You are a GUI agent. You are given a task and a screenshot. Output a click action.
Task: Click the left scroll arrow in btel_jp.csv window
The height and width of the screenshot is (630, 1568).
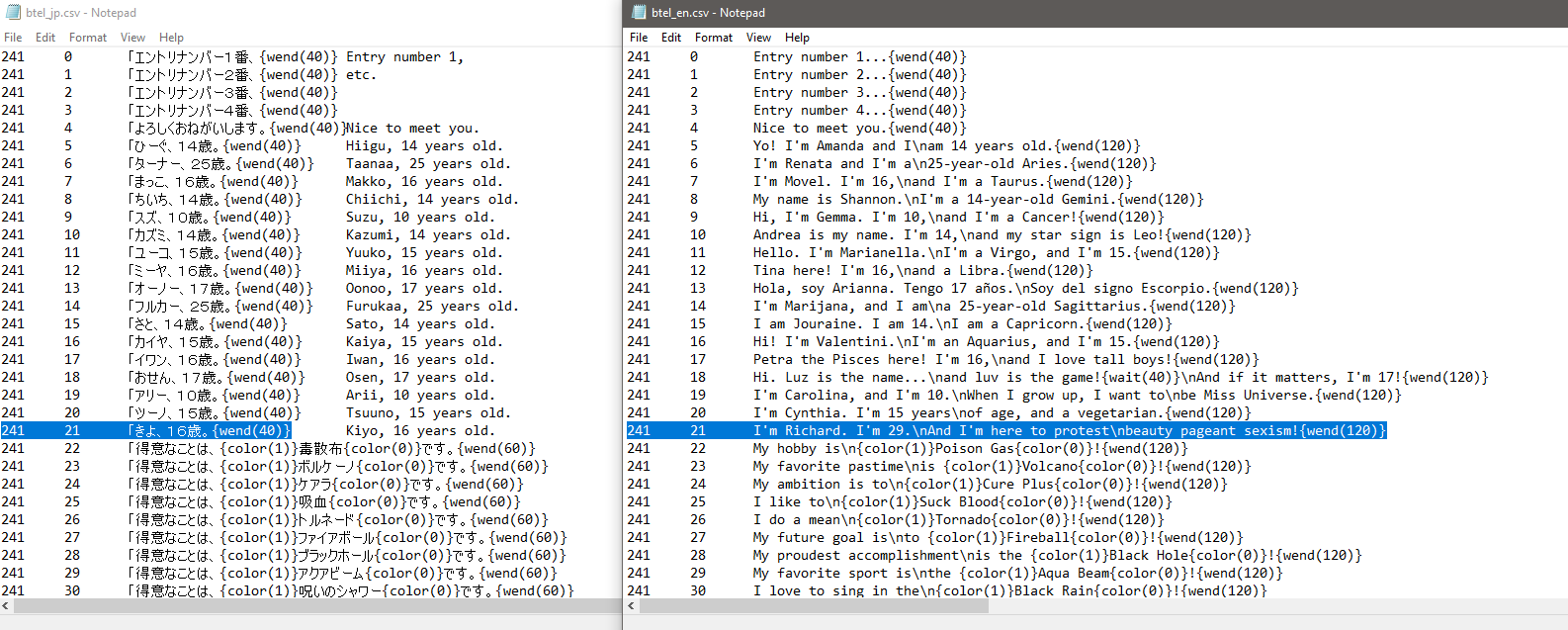(x=8, y=604)
